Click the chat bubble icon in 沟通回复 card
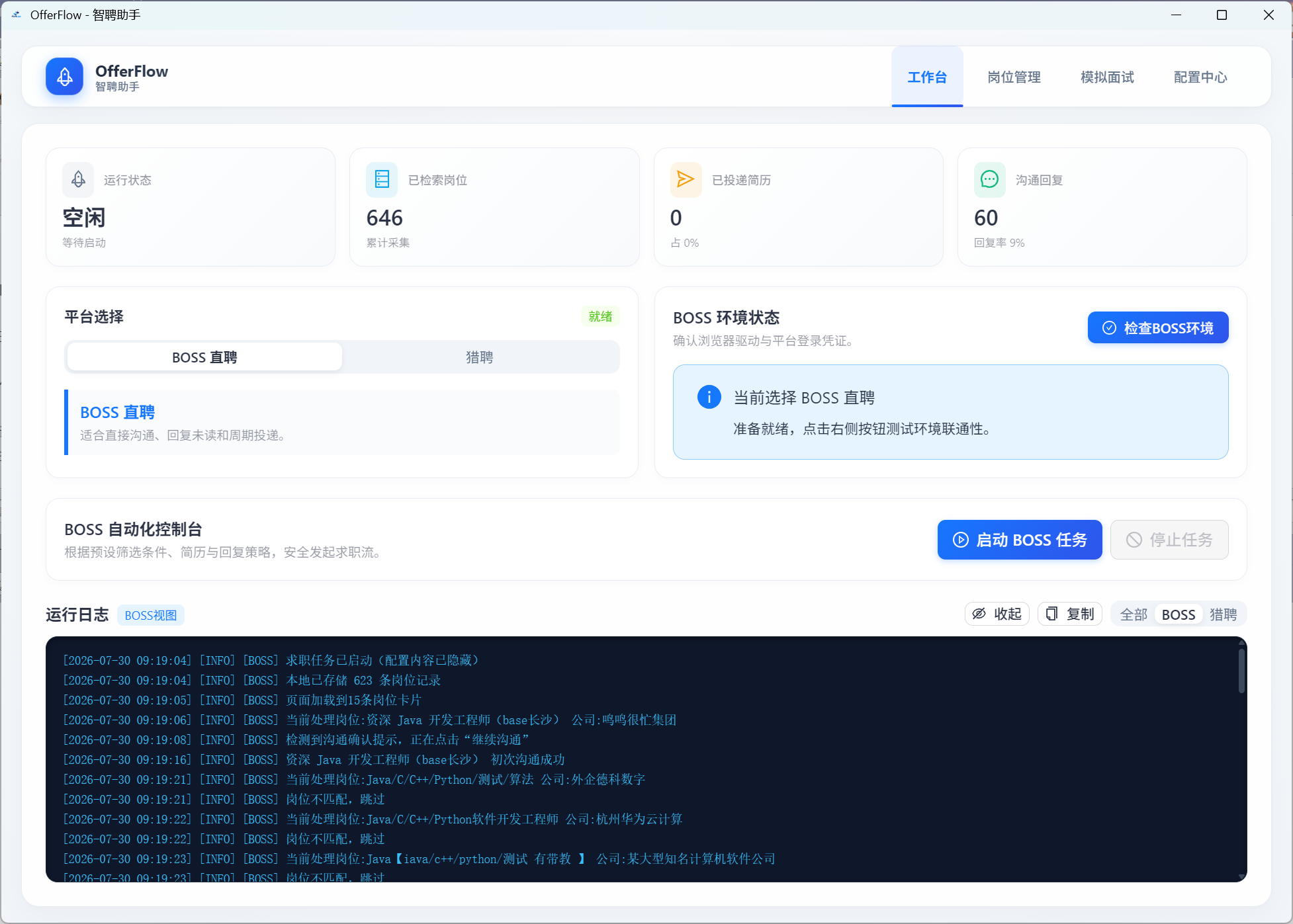 point(989,179)
